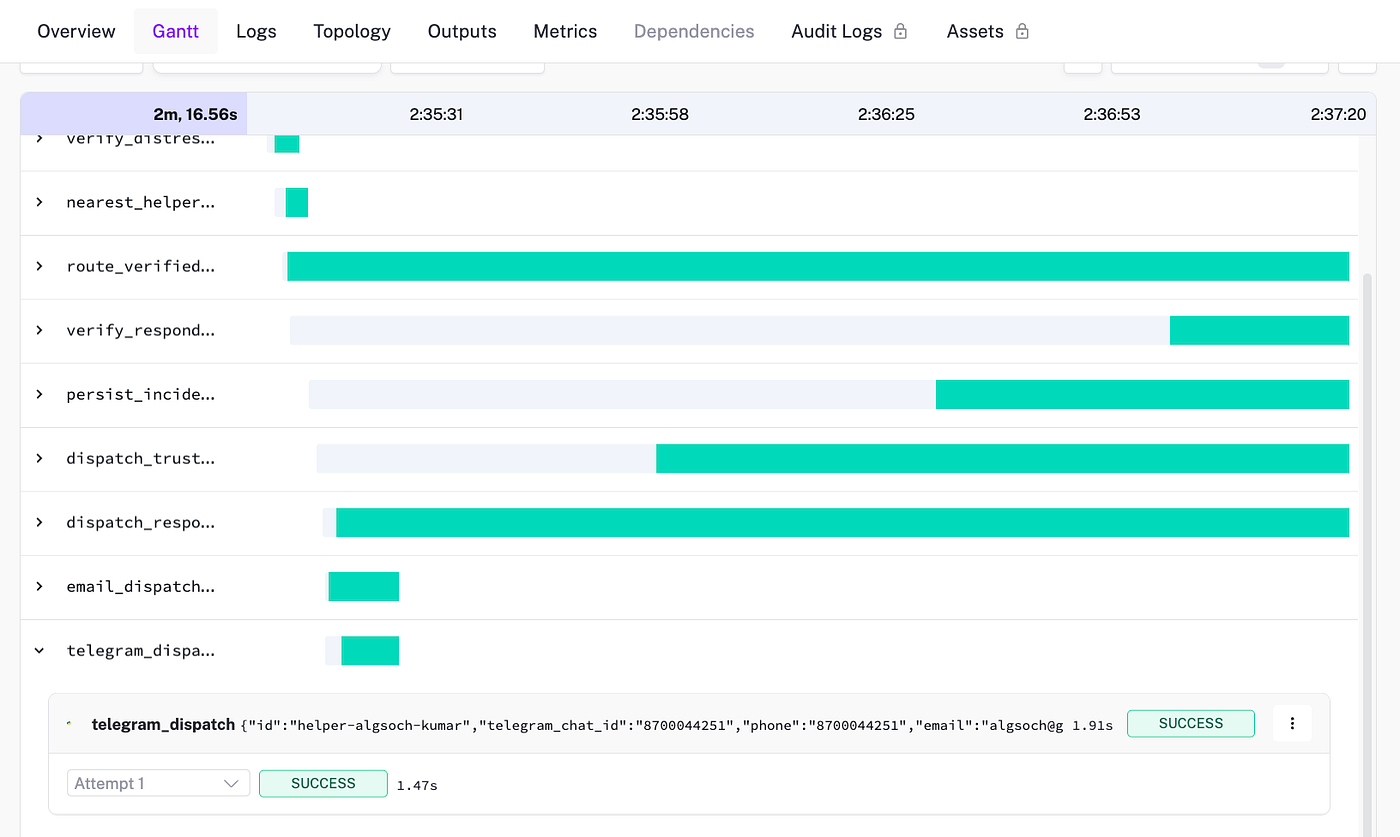Click the total duration 2m, 16.56s

tap(195, 114)
